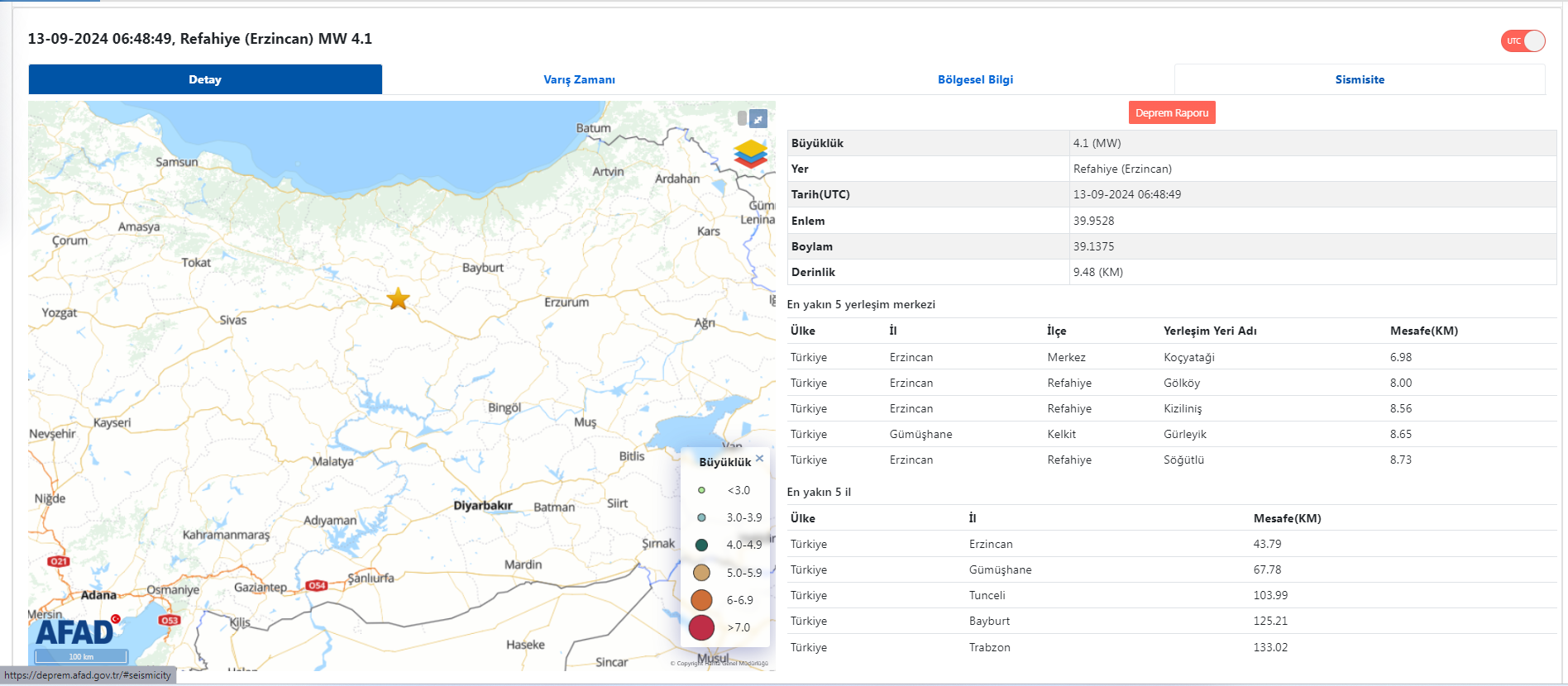
Task: Toggle the UTC time switch
Action: tap(1523, 40)
